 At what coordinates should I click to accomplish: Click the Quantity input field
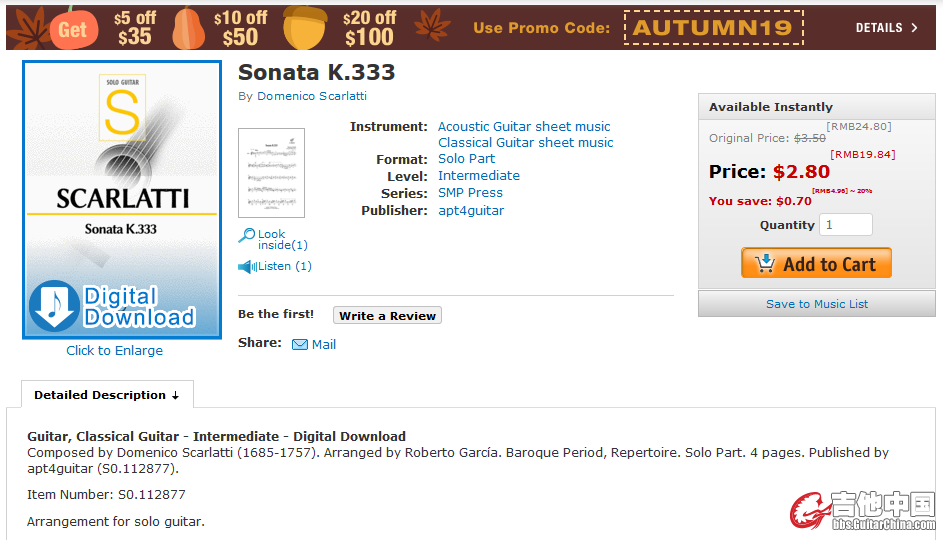pyautogui.click(x=846, y=225)
